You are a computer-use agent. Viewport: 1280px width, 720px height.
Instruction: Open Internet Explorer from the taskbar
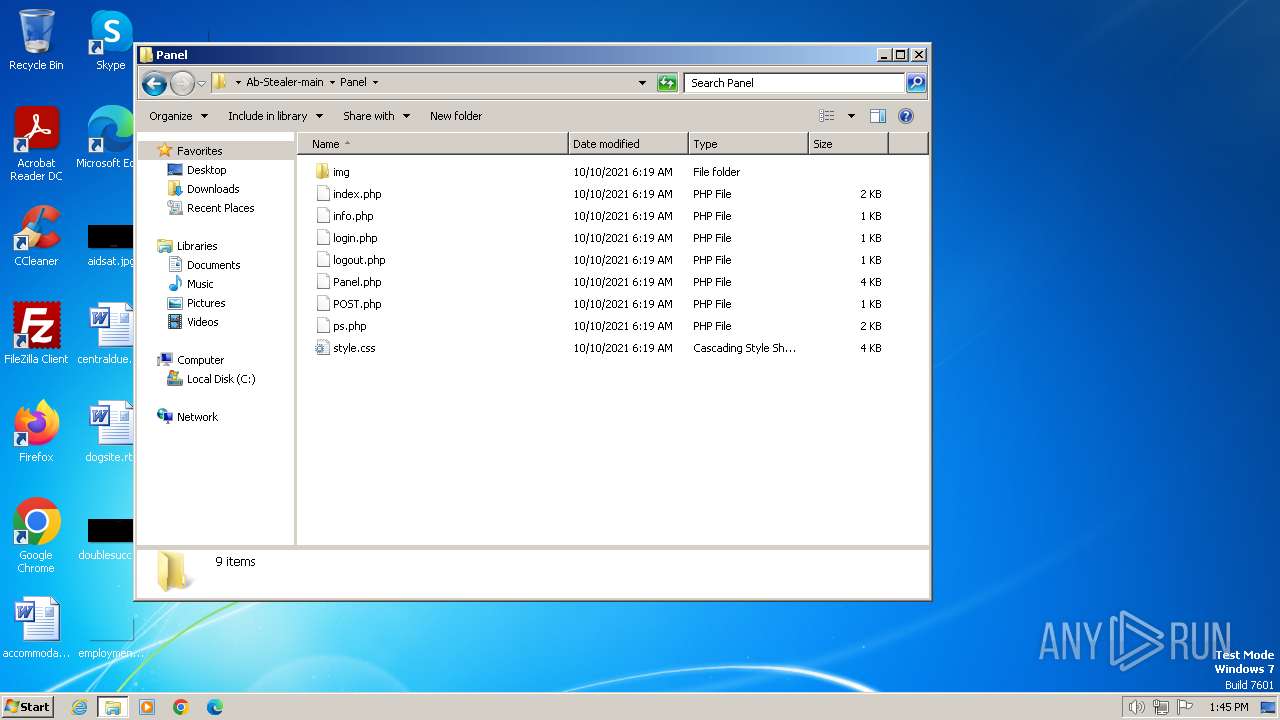(x=80, y=707)
